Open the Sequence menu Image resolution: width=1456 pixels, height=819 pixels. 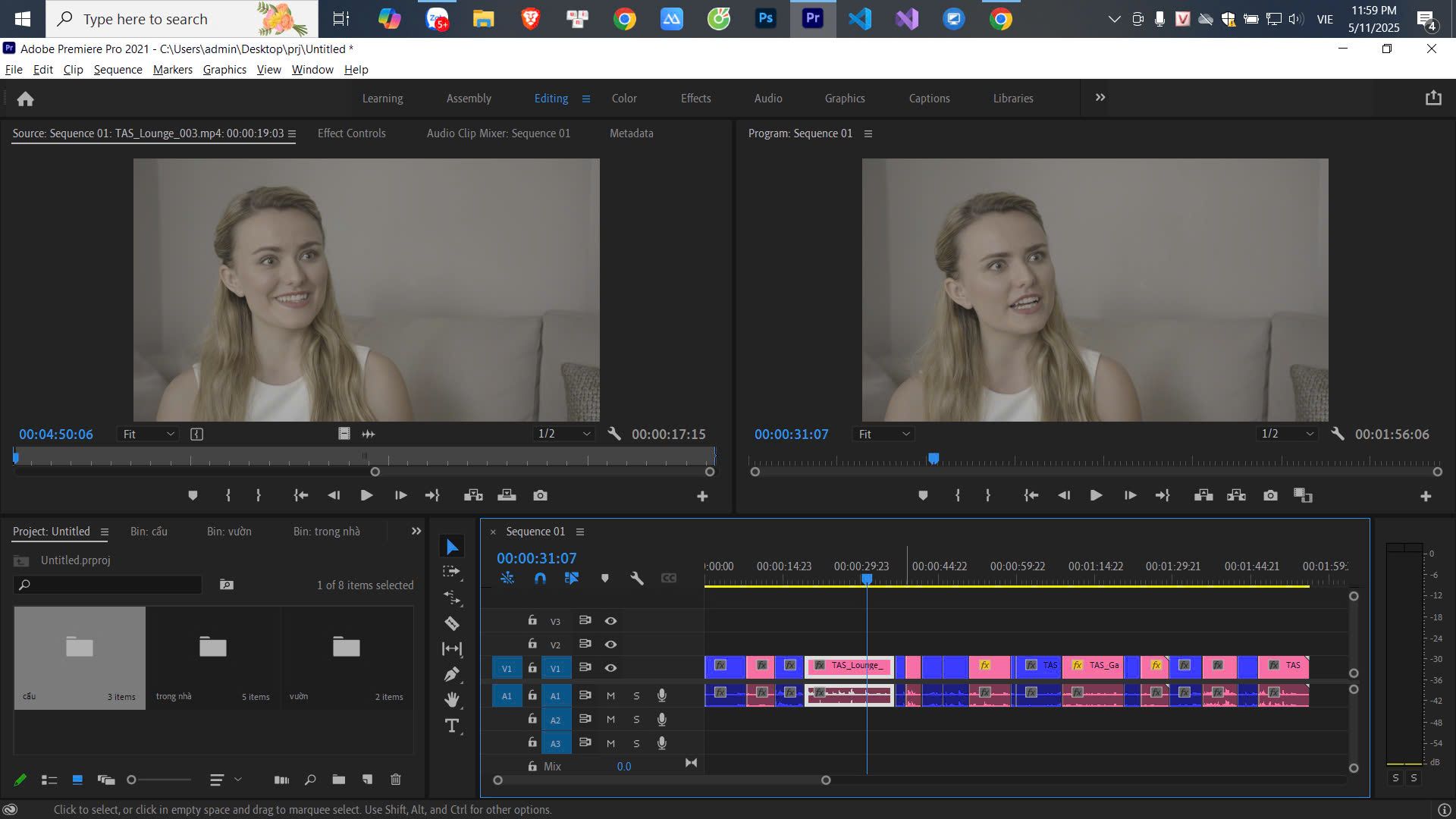[118, 70]
